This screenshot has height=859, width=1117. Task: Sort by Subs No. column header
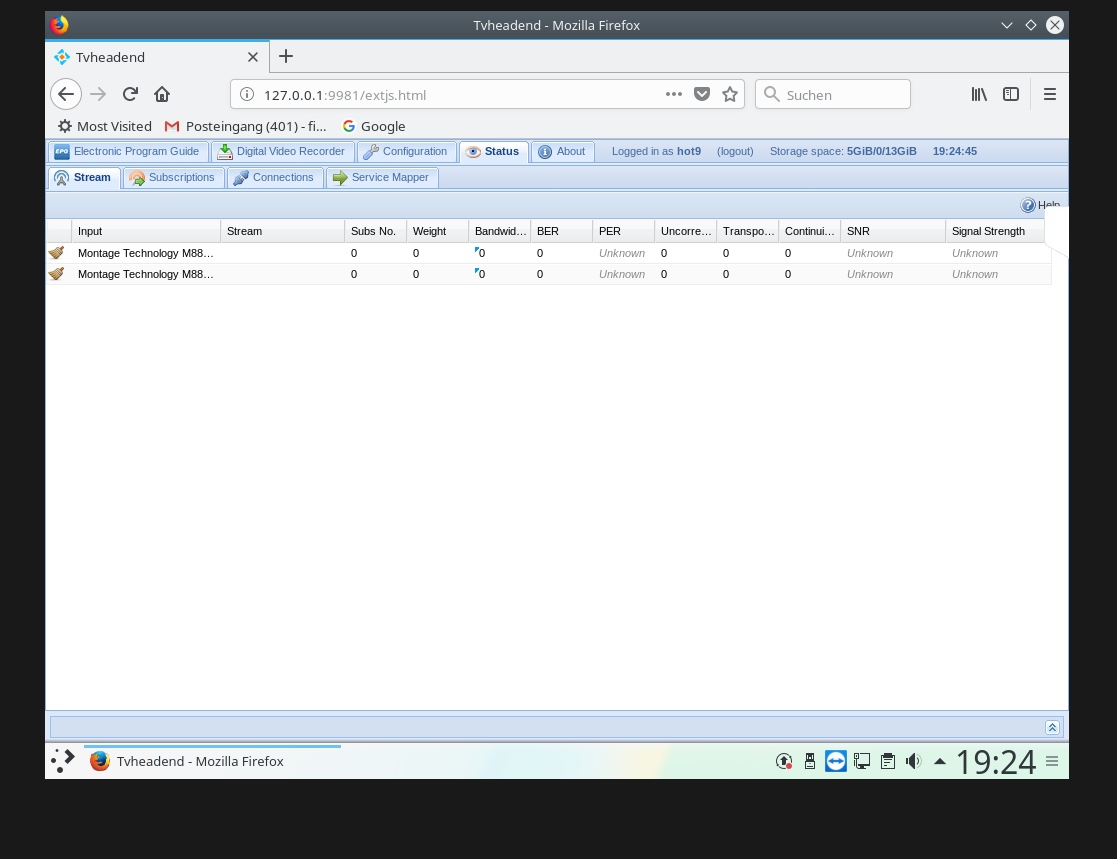(375, 231)
